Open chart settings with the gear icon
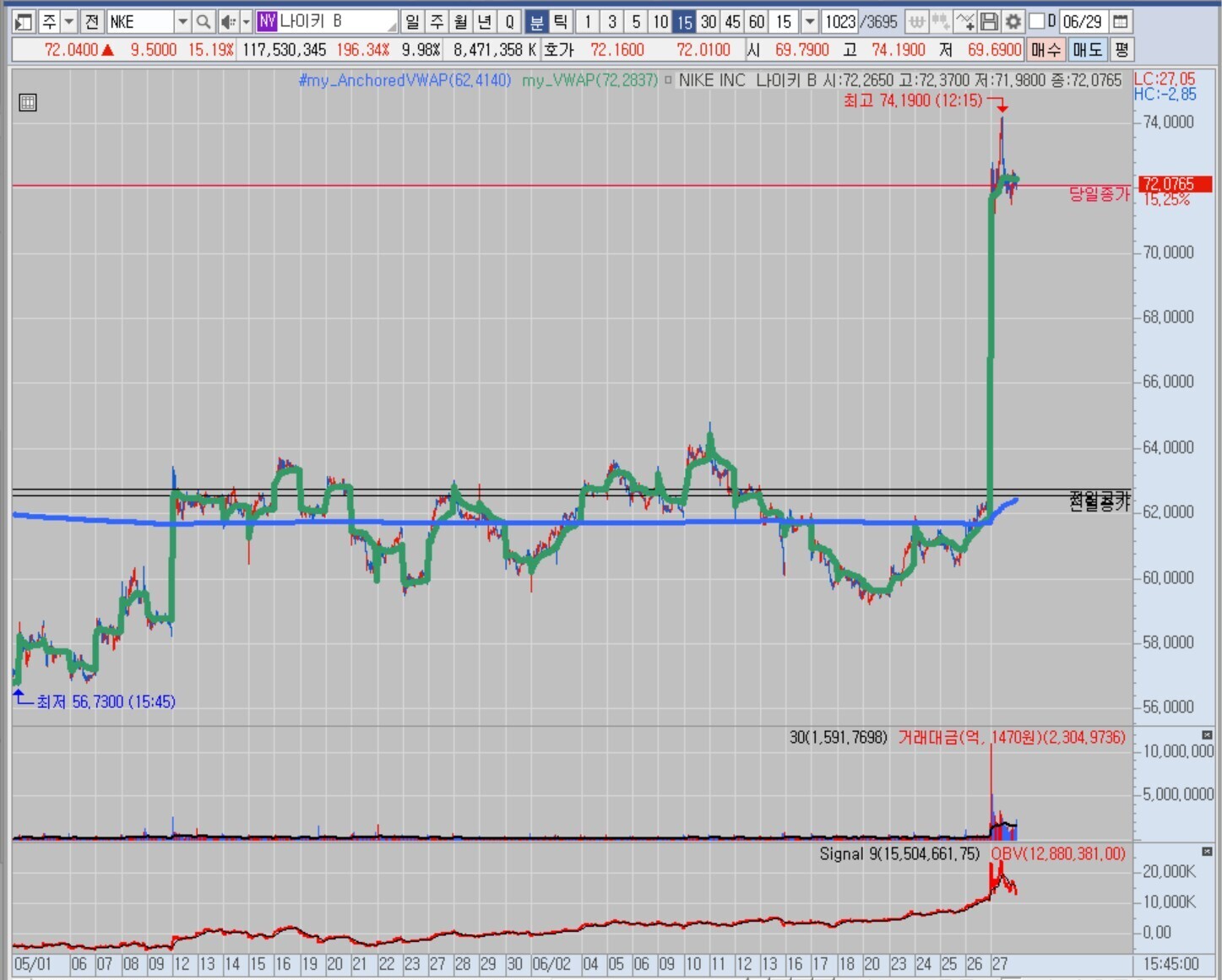 click(x=1013, y=21)
